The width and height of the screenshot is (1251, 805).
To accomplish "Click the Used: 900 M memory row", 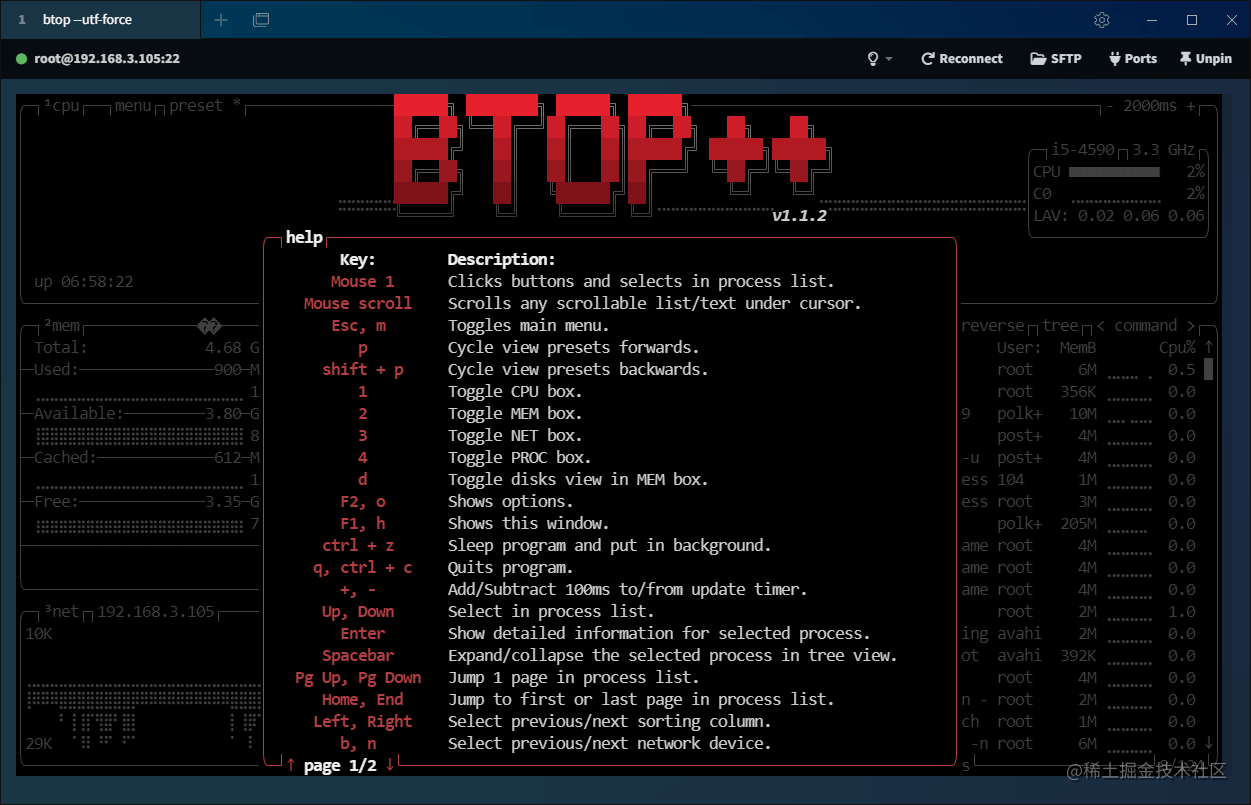I will 140,369.
